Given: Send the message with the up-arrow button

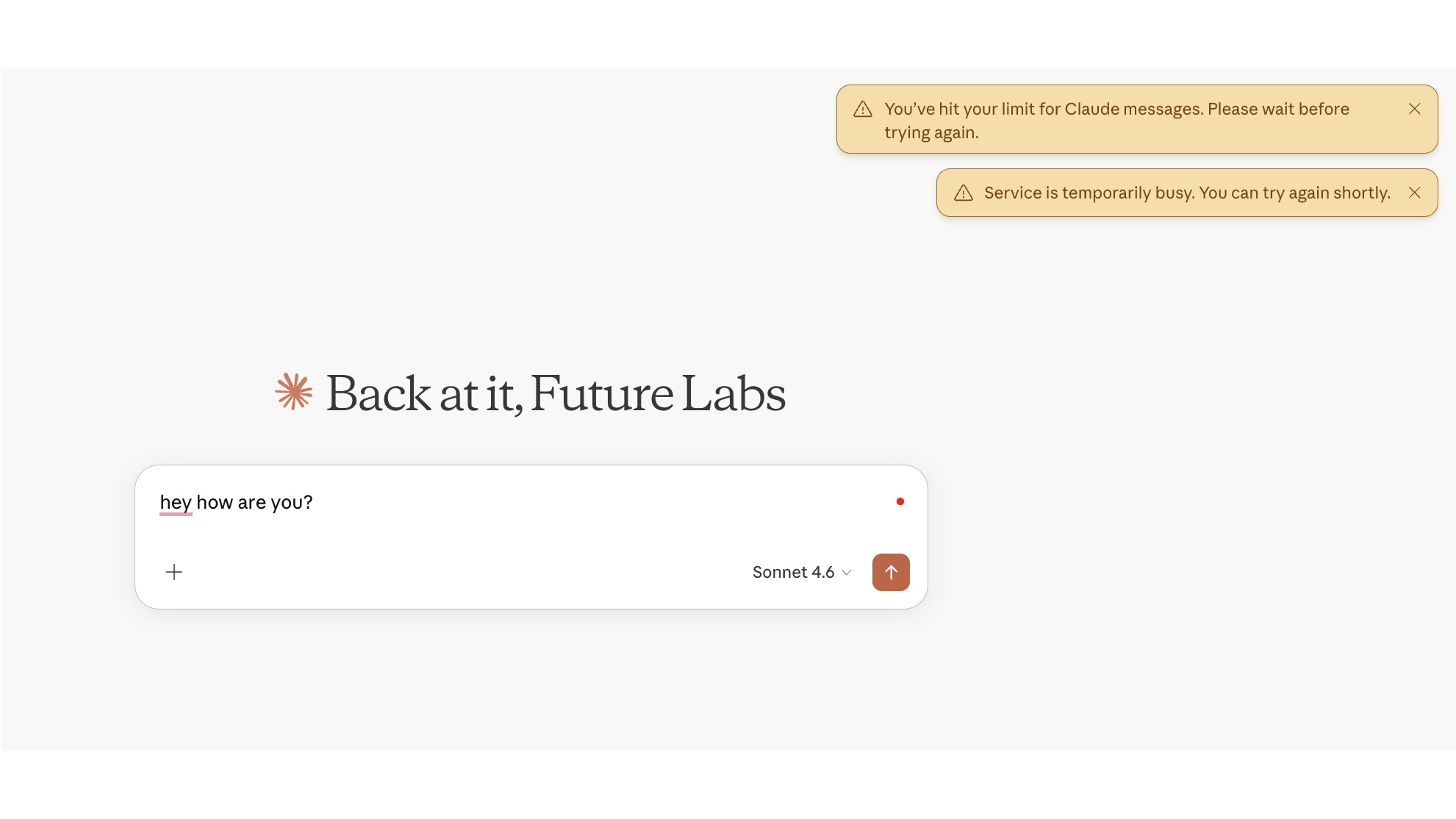Looking at the screenshot, I should (x=891, y=572).
